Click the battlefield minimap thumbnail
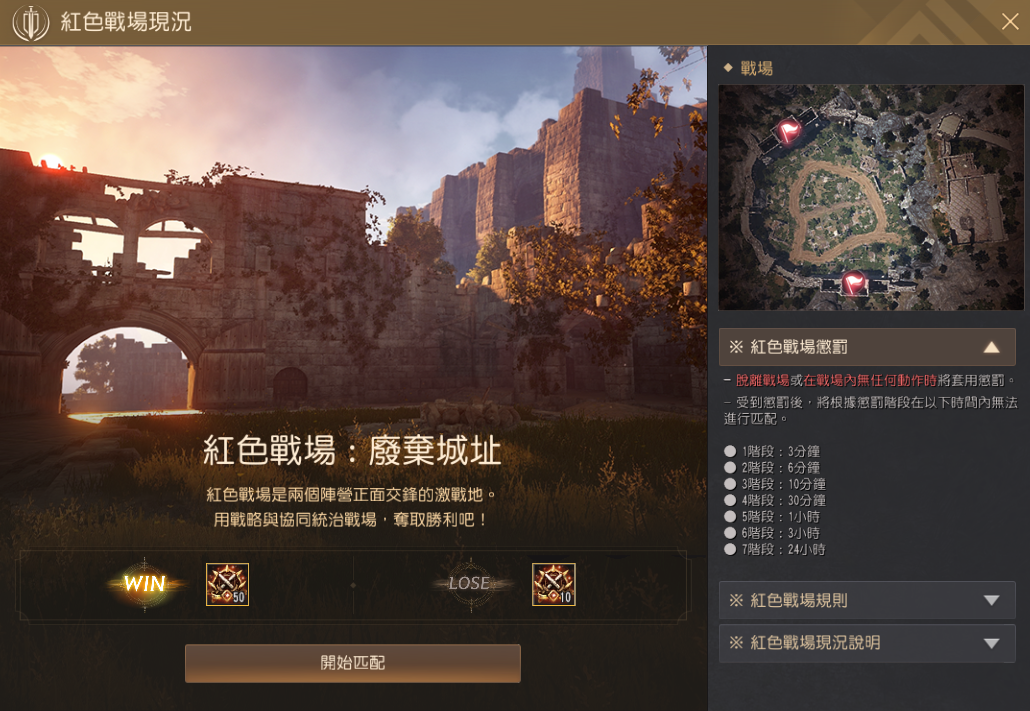1030x711 pixels. 871,197
